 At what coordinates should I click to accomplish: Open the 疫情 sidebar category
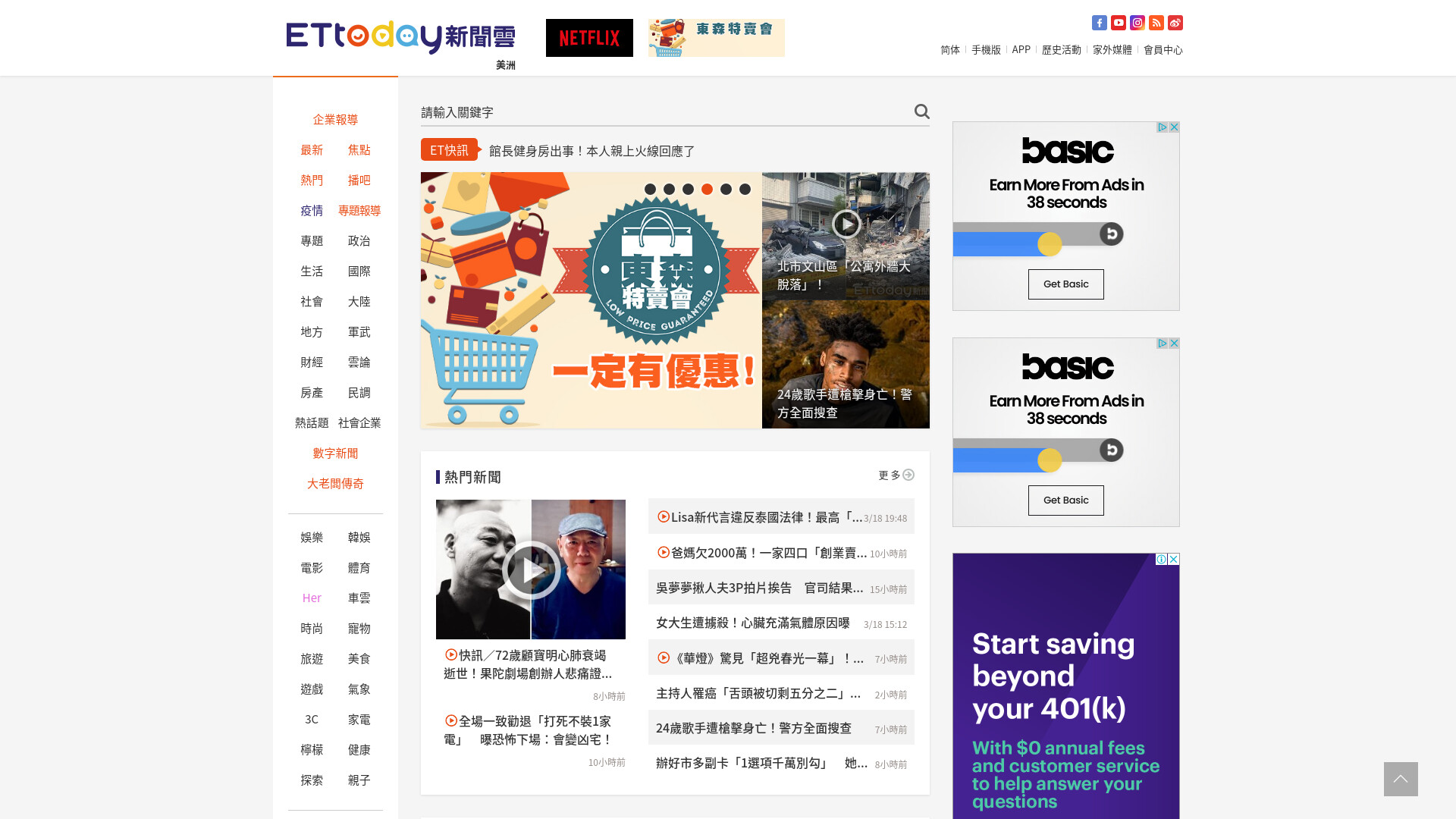pyautogui.click(x=312, y=210)
